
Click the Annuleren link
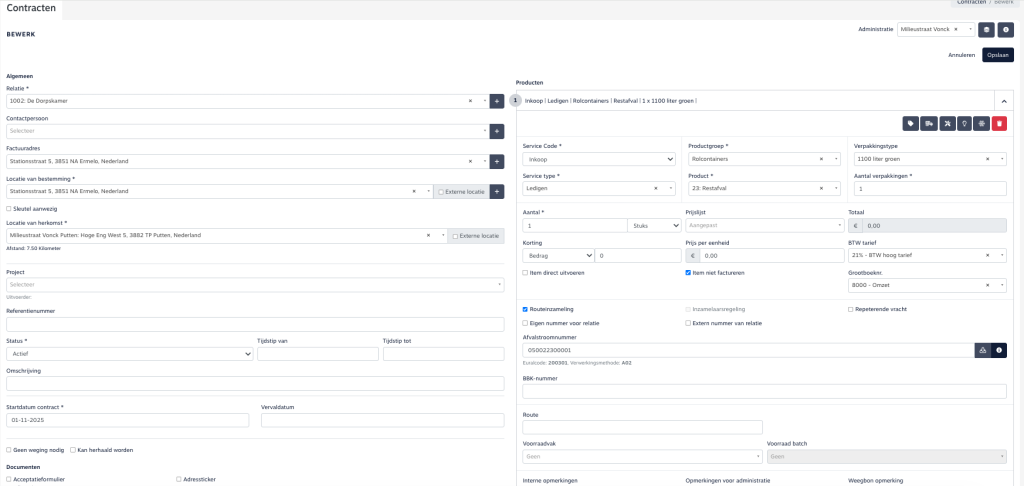click(x=961, y=54)
